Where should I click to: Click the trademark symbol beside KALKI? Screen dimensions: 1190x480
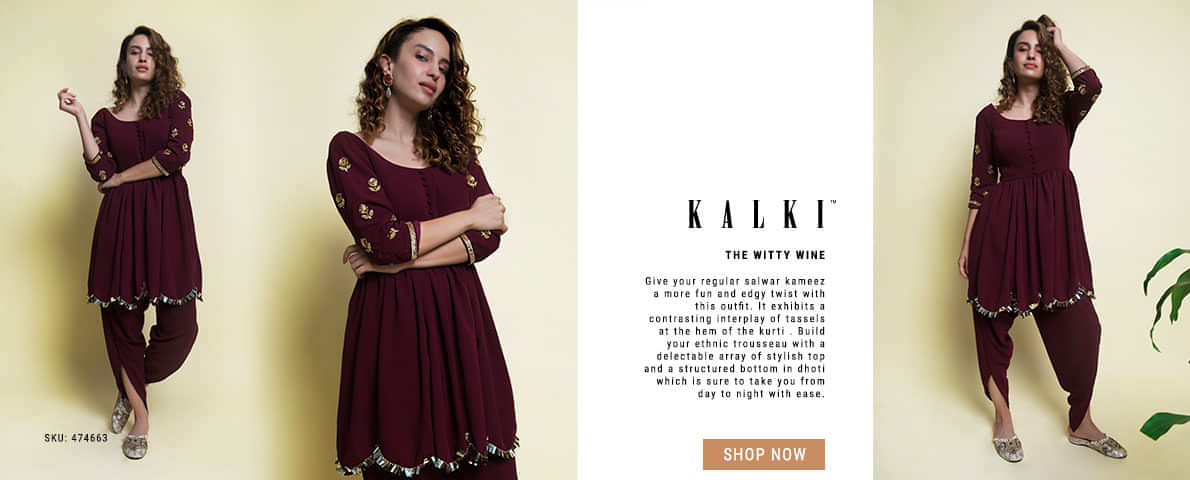(833, 202)
